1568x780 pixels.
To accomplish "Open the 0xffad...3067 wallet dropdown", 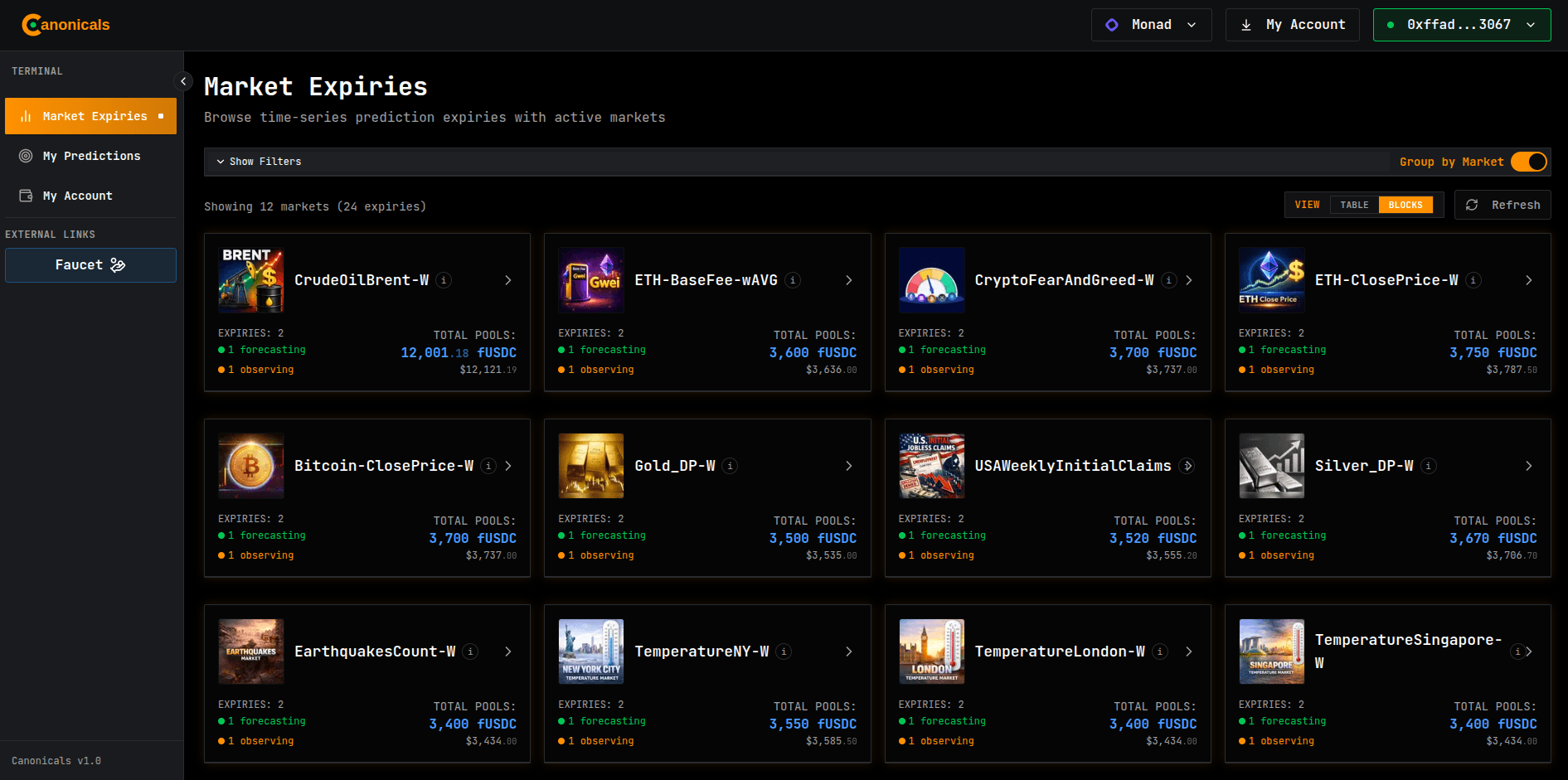I will pyautogui.click(x=1462, y=24).
